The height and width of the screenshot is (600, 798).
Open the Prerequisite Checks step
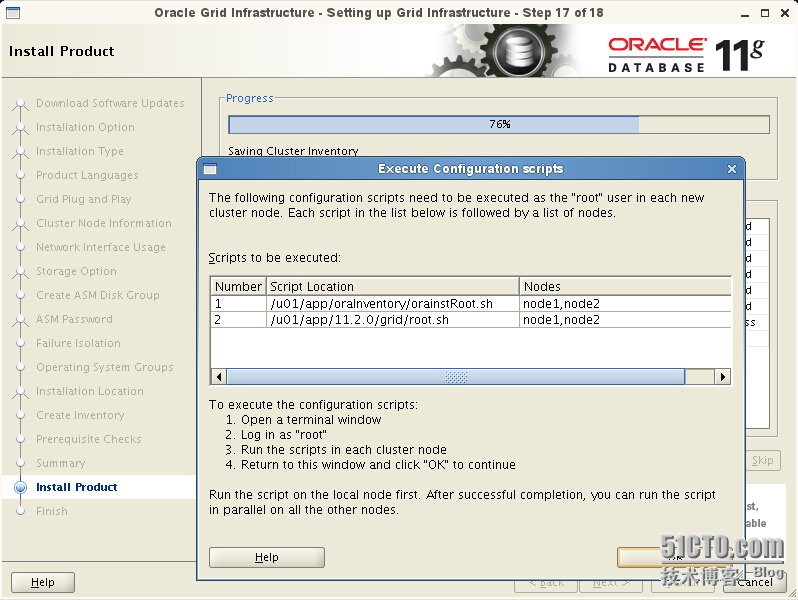click(x=89, y=439)
